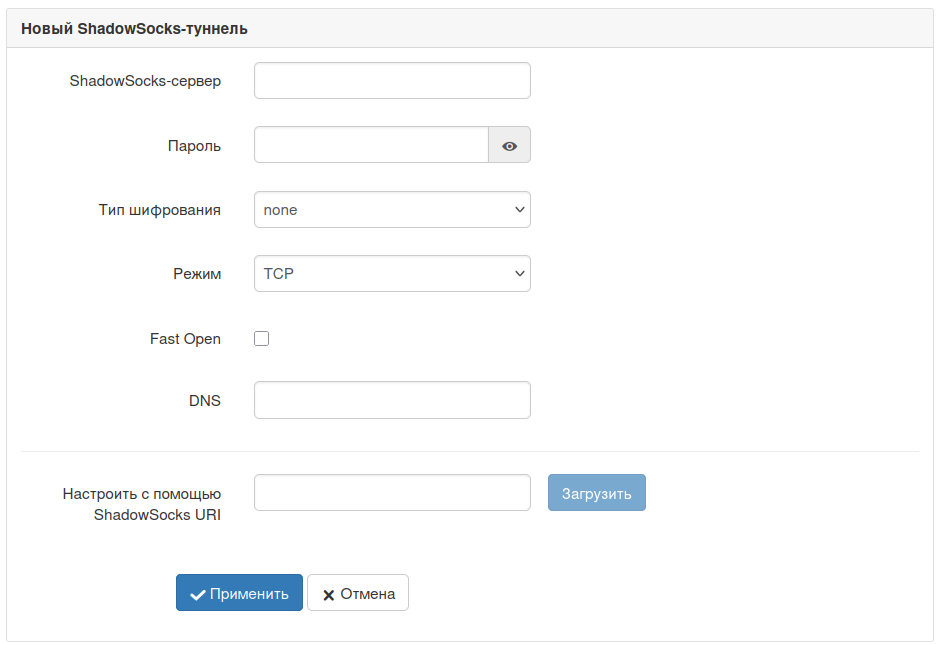Image resolution: width=941 pixels, height=645 pixels.
Task: Click the checkmark icon on Применить
Action: [197, 594]
